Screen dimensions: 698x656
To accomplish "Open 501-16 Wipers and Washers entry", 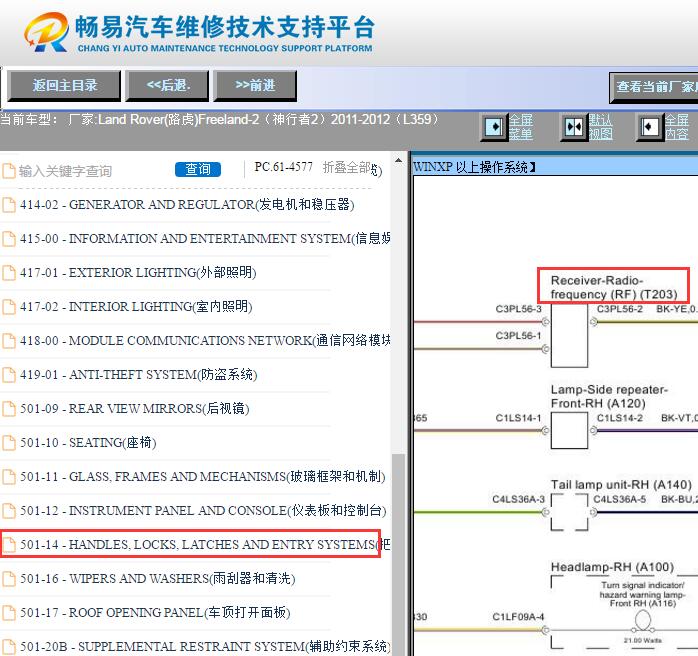I will [158, 579].
